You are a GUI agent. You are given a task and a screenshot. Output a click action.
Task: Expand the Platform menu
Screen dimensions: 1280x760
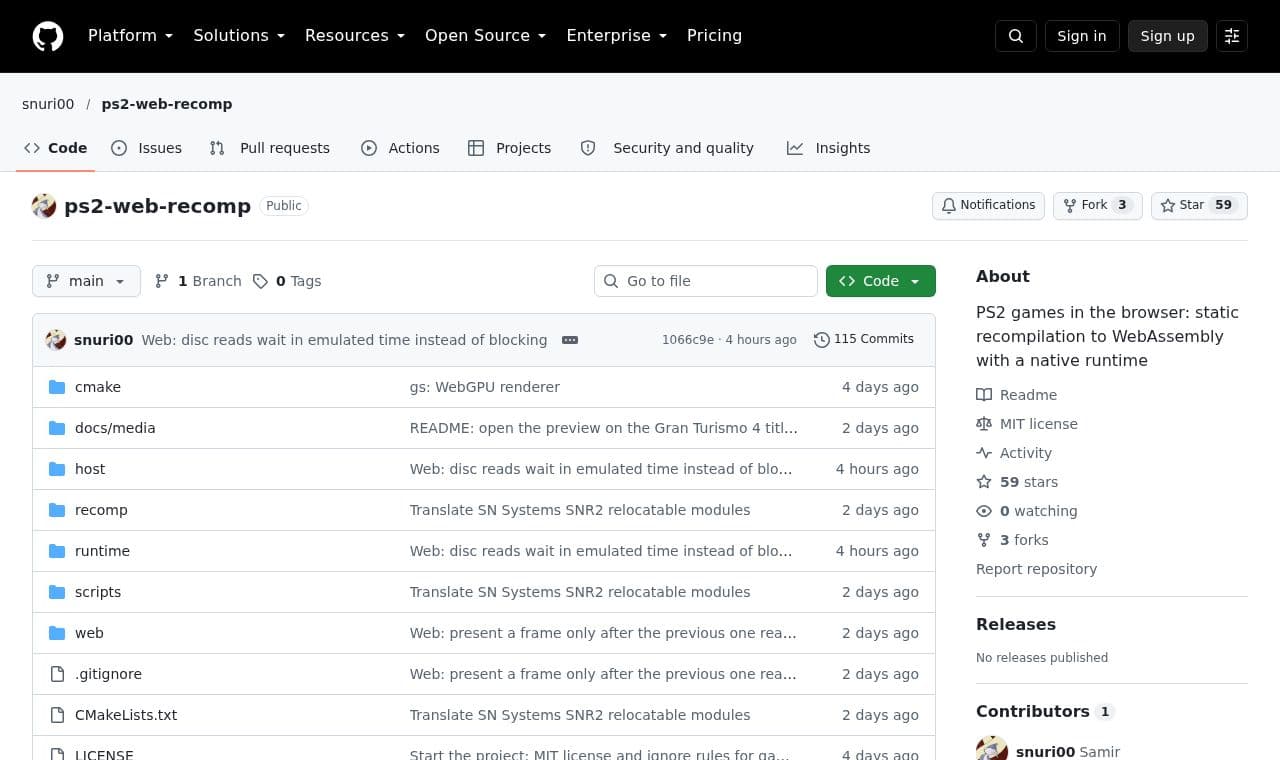[x=131, y=36]
